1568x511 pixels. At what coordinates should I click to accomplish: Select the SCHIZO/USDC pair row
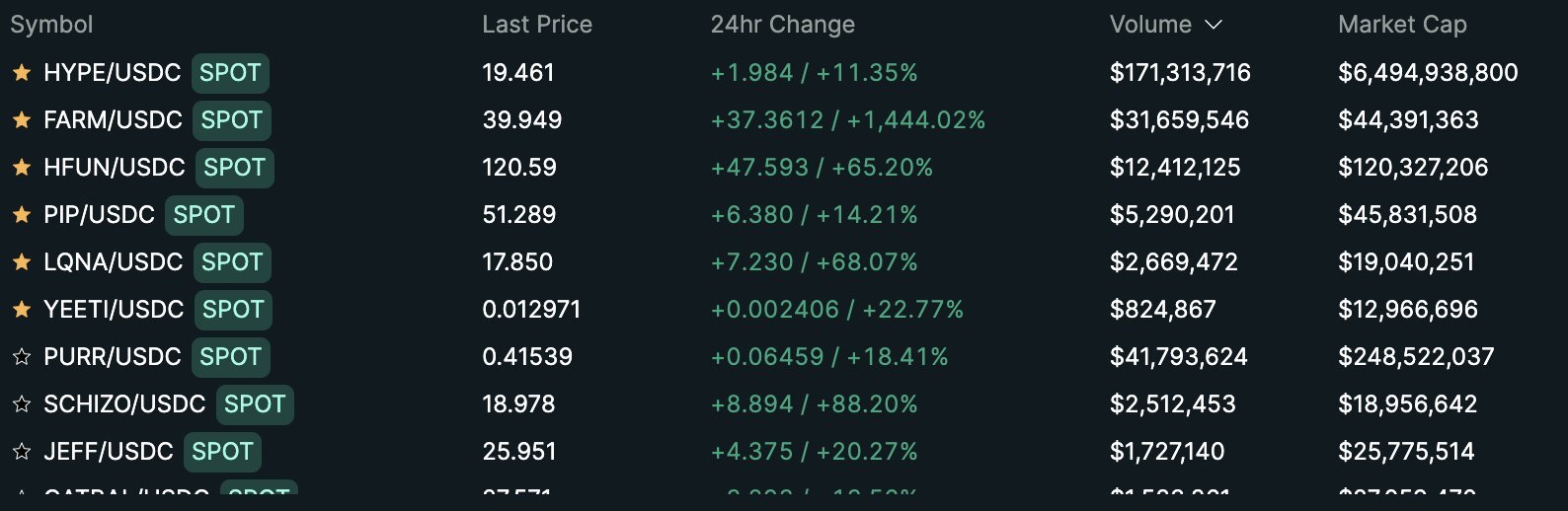point(784,403)
